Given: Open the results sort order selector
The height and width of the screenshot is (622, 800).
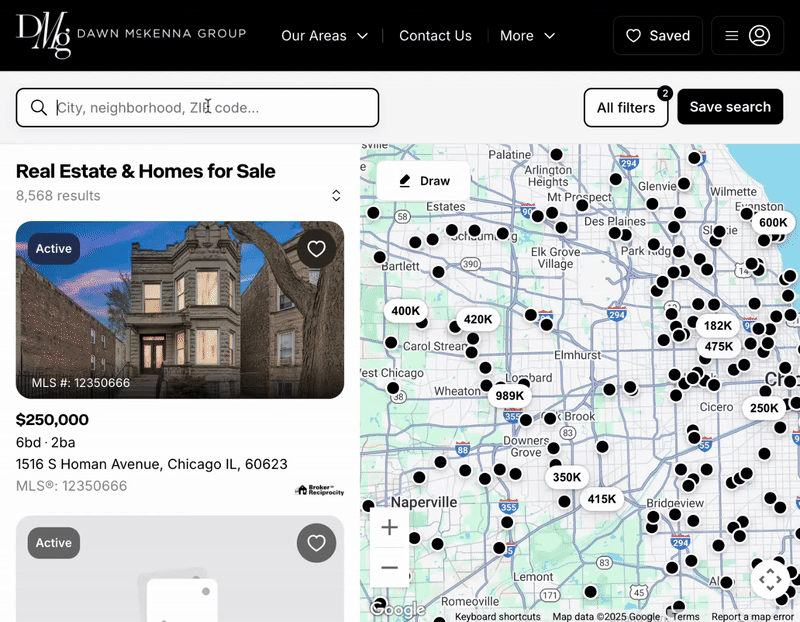Looking at the screenshot, I should click(336, 195).
